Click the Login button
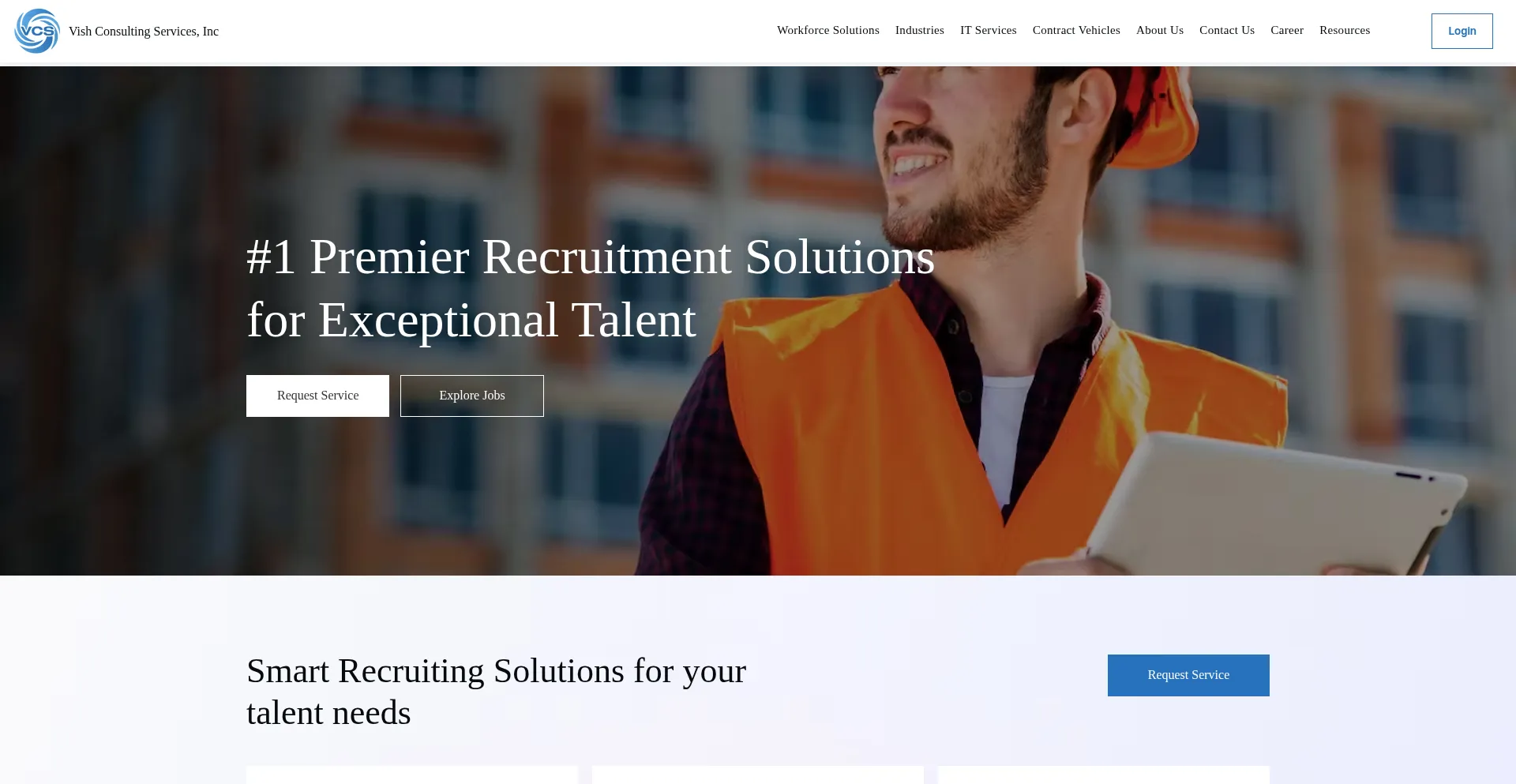1516x784 pixels. (1462, 31)
